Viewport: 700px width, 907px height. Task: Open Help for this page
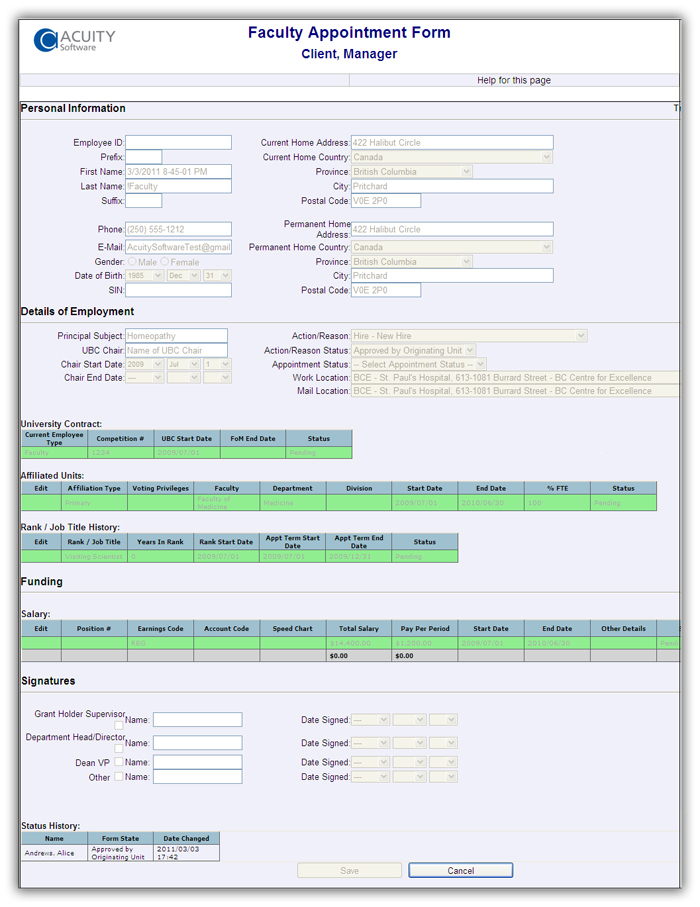pyautogui.click(x=514, y=80)
